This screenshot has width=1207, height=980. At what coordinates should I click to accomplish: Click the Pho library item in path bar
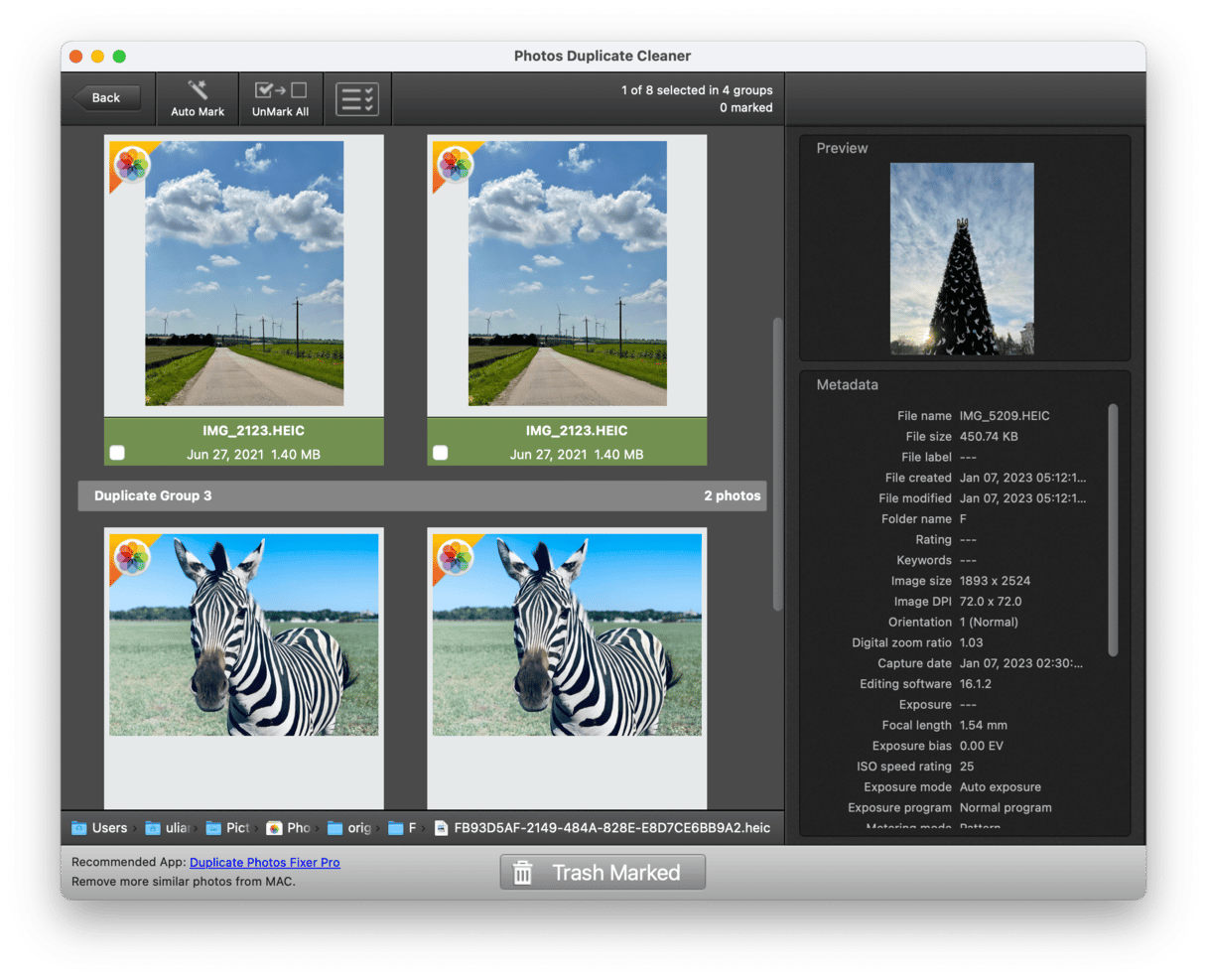(289, 828)
